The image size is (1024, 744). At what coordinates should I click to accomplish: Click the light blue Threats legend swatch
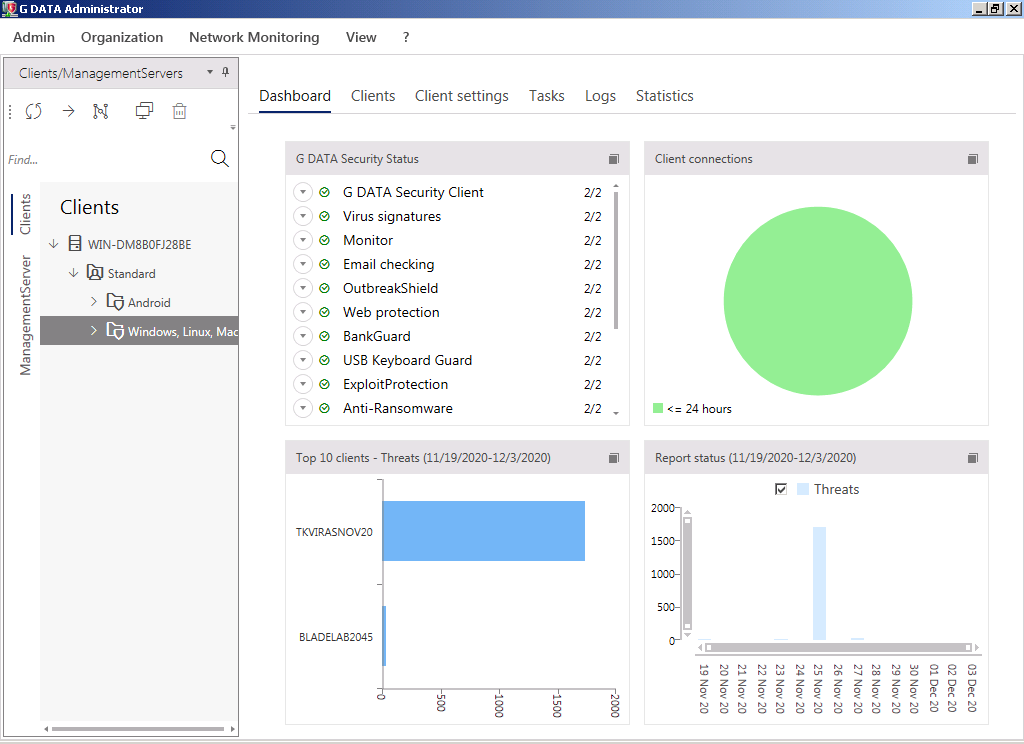pos(803,489)
